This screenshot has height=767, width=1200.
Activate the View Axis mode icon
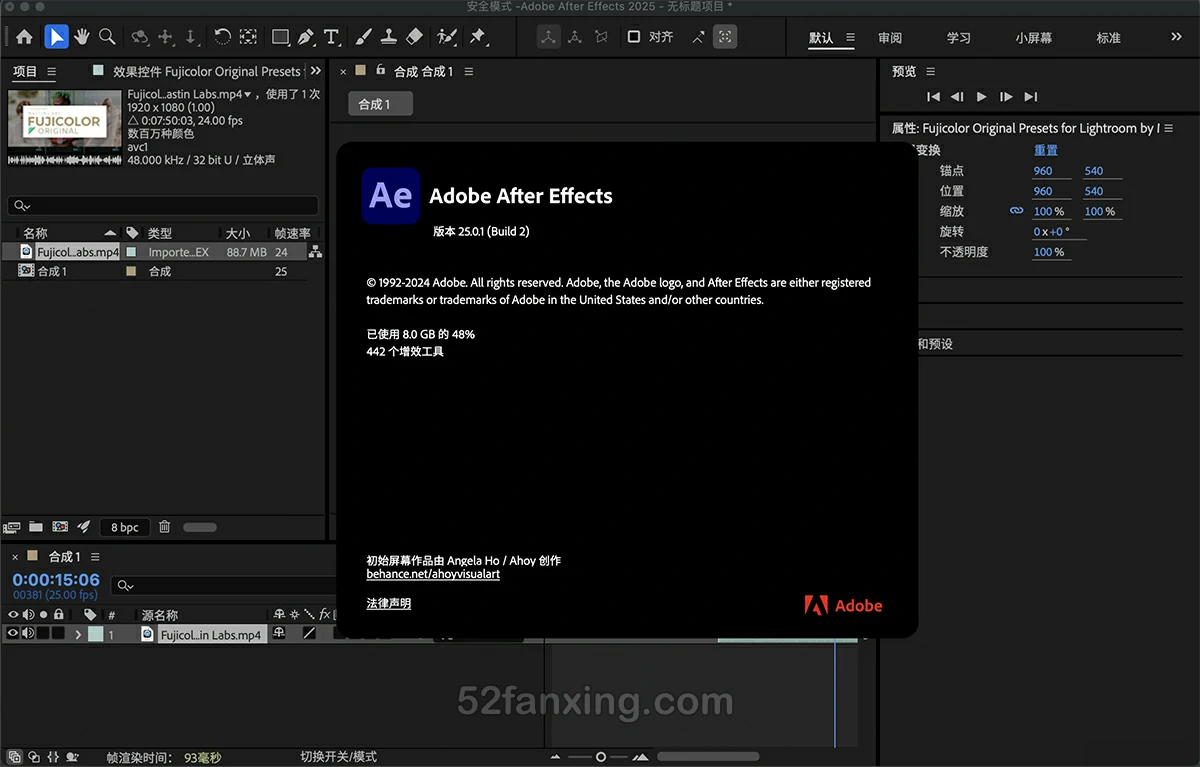601,37
